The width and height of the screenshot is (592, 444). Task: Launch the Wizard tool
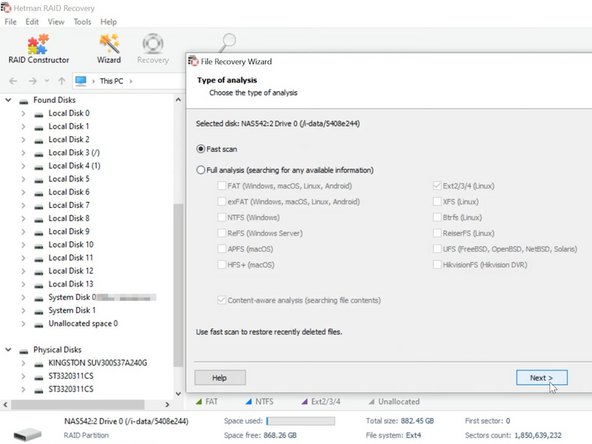point(109,49)
